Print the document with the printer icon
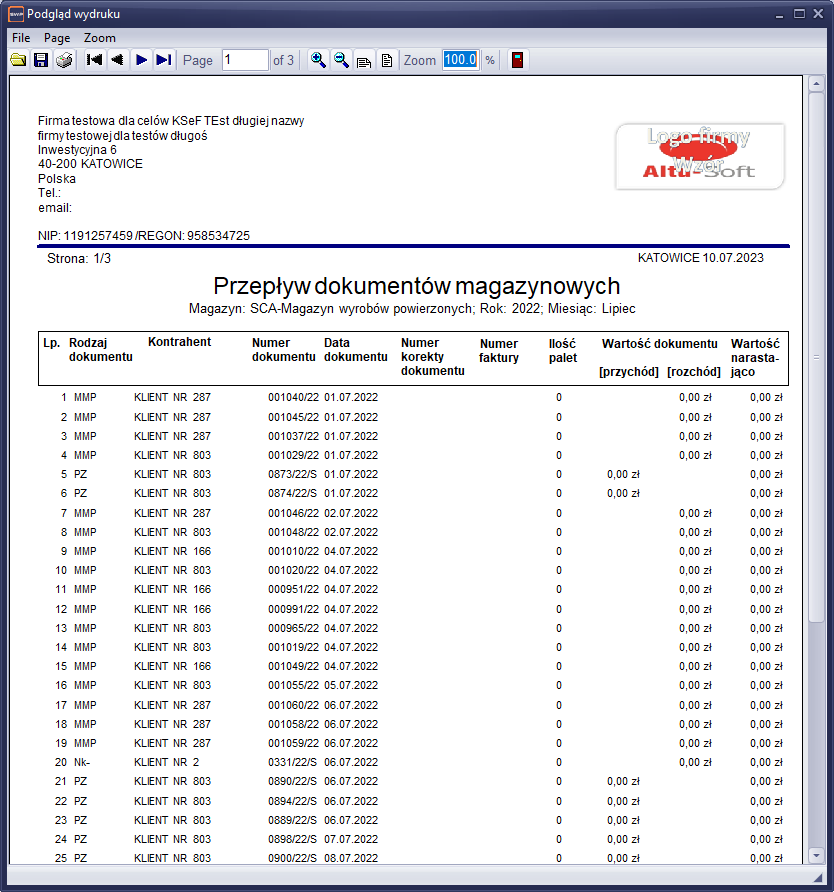 pyautogui.click(x=64, y=60)
